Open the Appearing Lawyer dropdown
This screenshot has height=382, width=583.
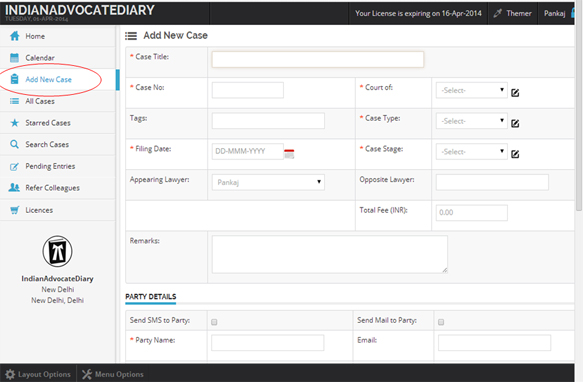268,182
